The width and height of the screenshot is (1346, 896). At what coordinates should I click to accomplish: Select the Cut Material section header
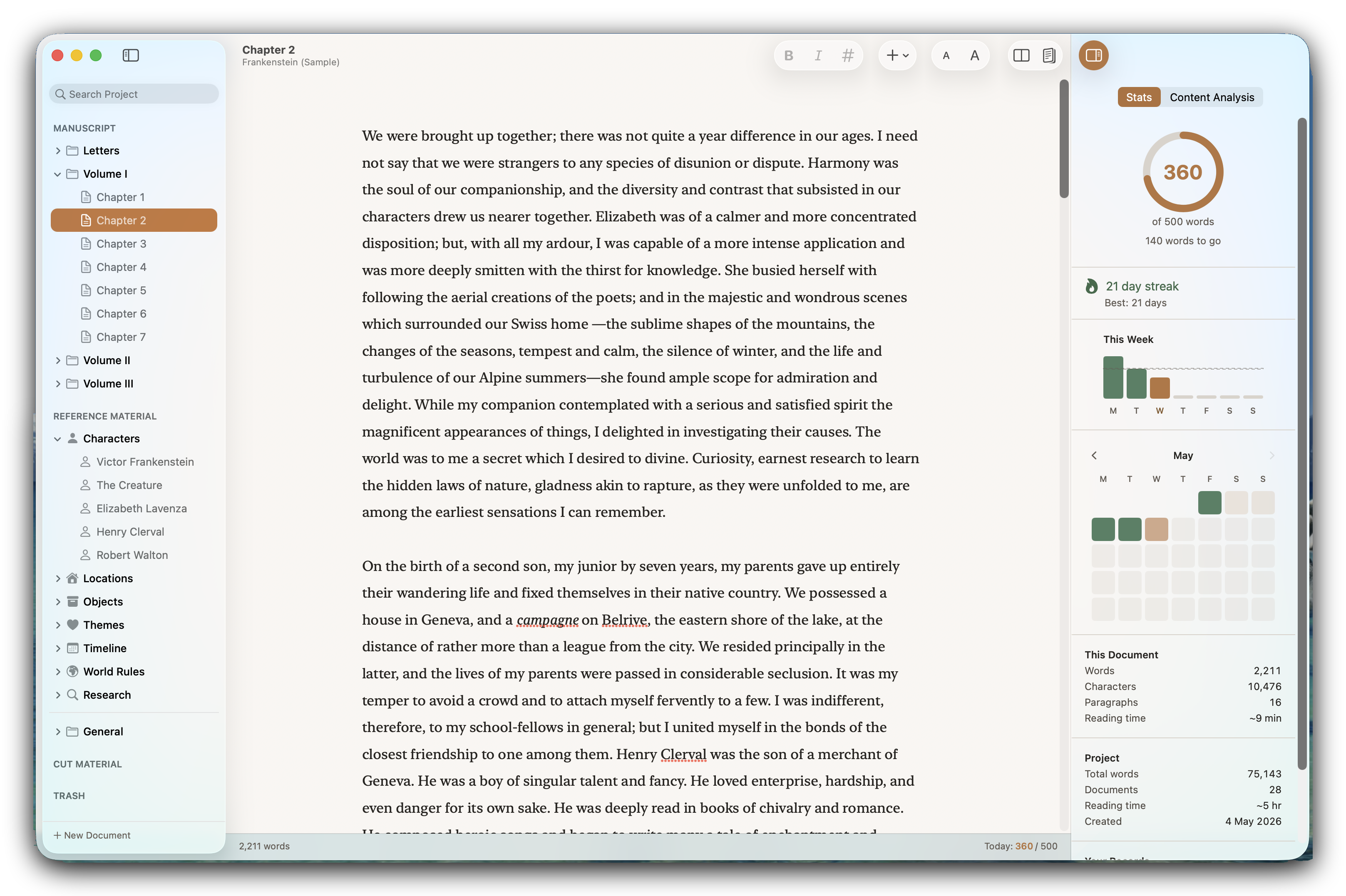(87, 764)
